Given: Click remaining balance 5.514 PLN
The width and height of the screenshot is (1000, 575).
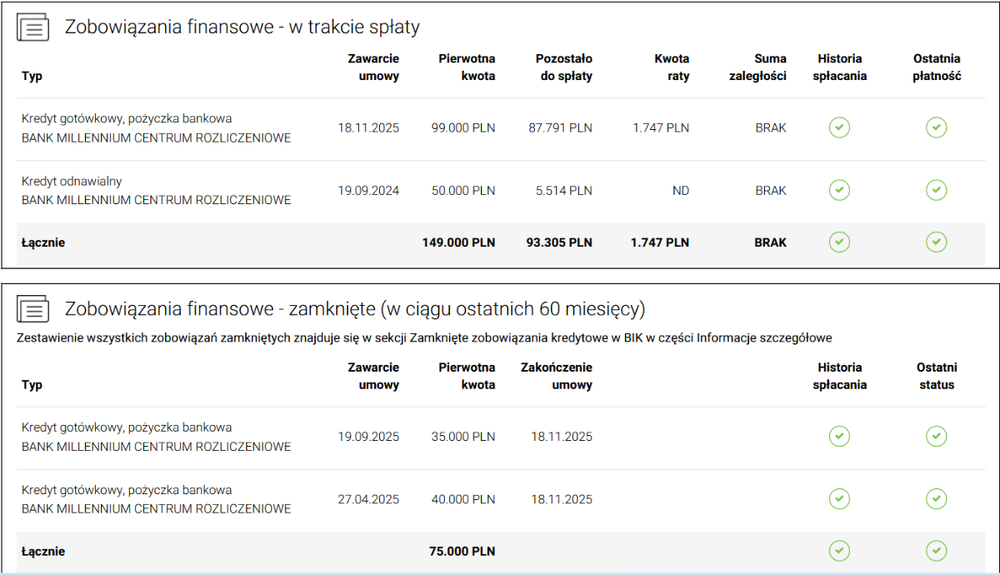Looking at the screenshot, I should pyautogui.click(x=564, y=191).
